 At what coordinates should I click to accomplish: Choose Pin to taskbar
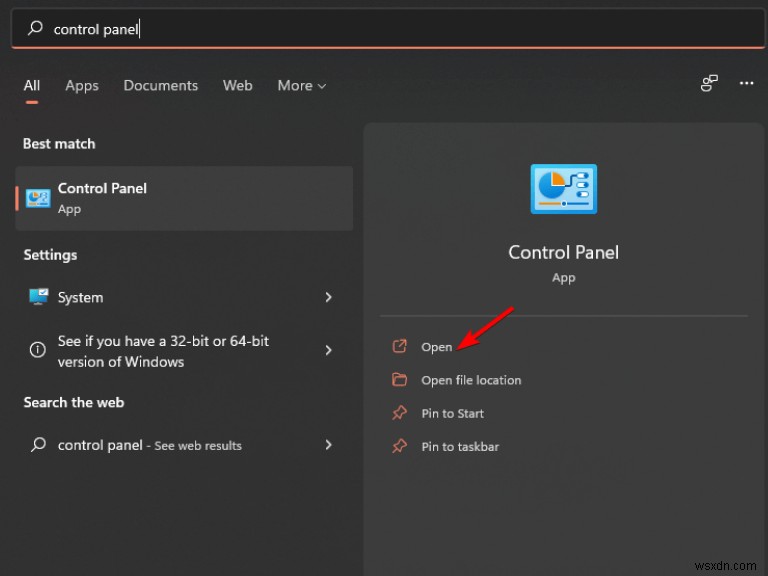[460, 447]
